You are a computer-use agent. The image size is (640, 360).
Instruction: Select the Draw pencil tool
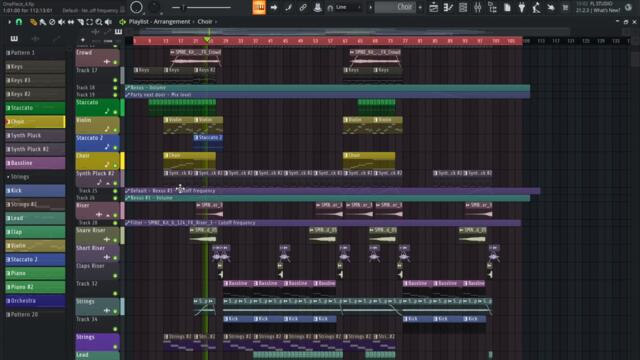pos(33,22)
